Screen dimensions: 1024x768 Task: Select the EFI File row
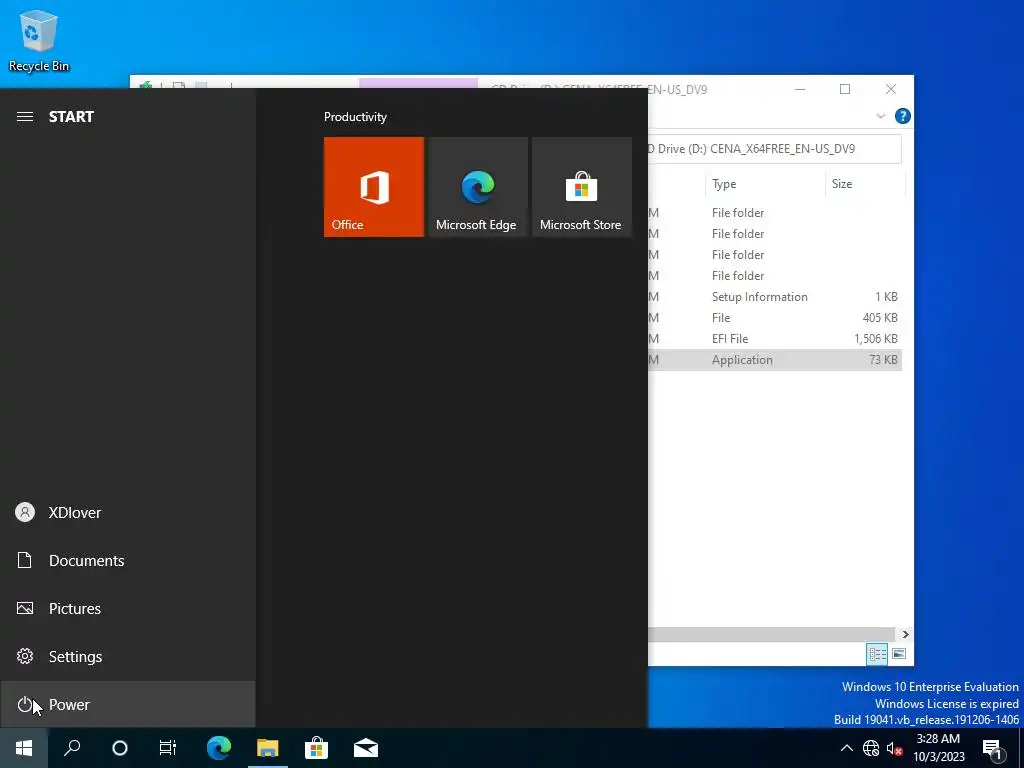(x=775, y=338)
